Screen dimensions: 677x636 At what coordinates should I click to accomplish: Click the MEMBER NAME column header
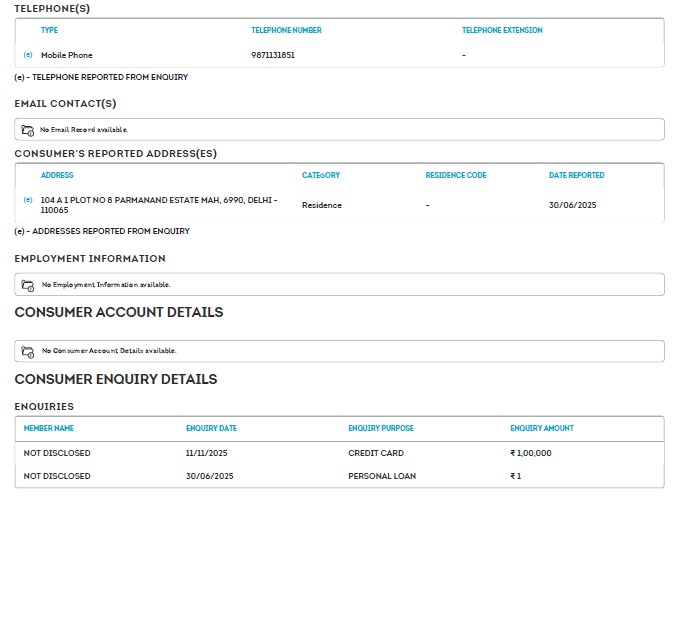click(49, 428)
